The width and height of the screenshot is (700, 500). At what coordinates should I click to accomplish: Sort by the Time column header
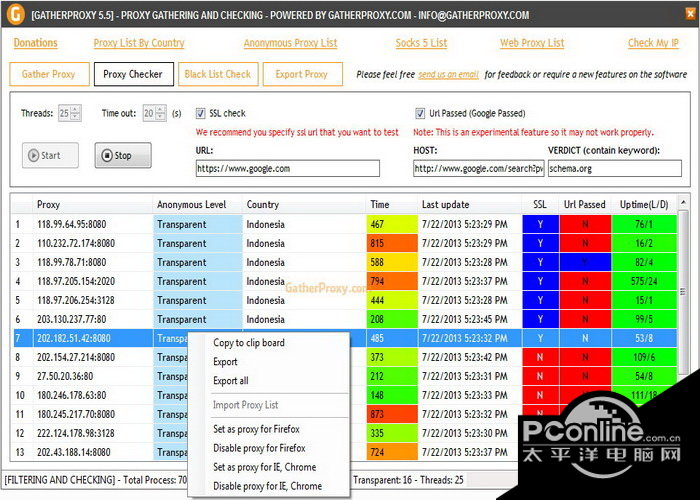392,204
